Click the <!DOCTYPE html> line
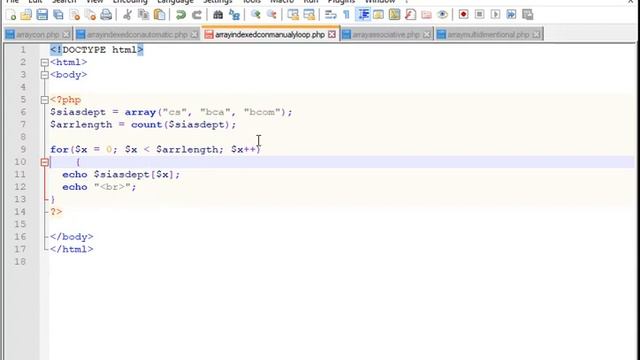 coord(97,50)
